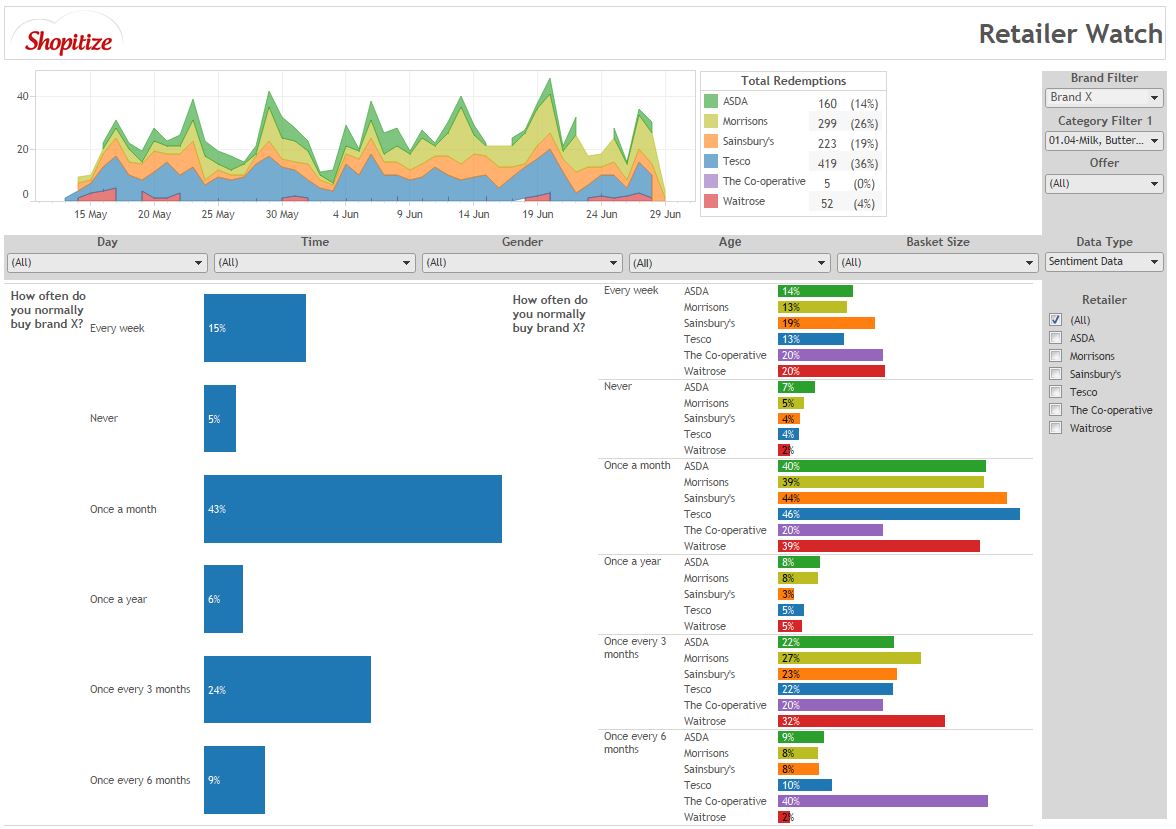Select the Once every 6 months 9% bar
The image size is (1176, 829).
tap(234, 779)
